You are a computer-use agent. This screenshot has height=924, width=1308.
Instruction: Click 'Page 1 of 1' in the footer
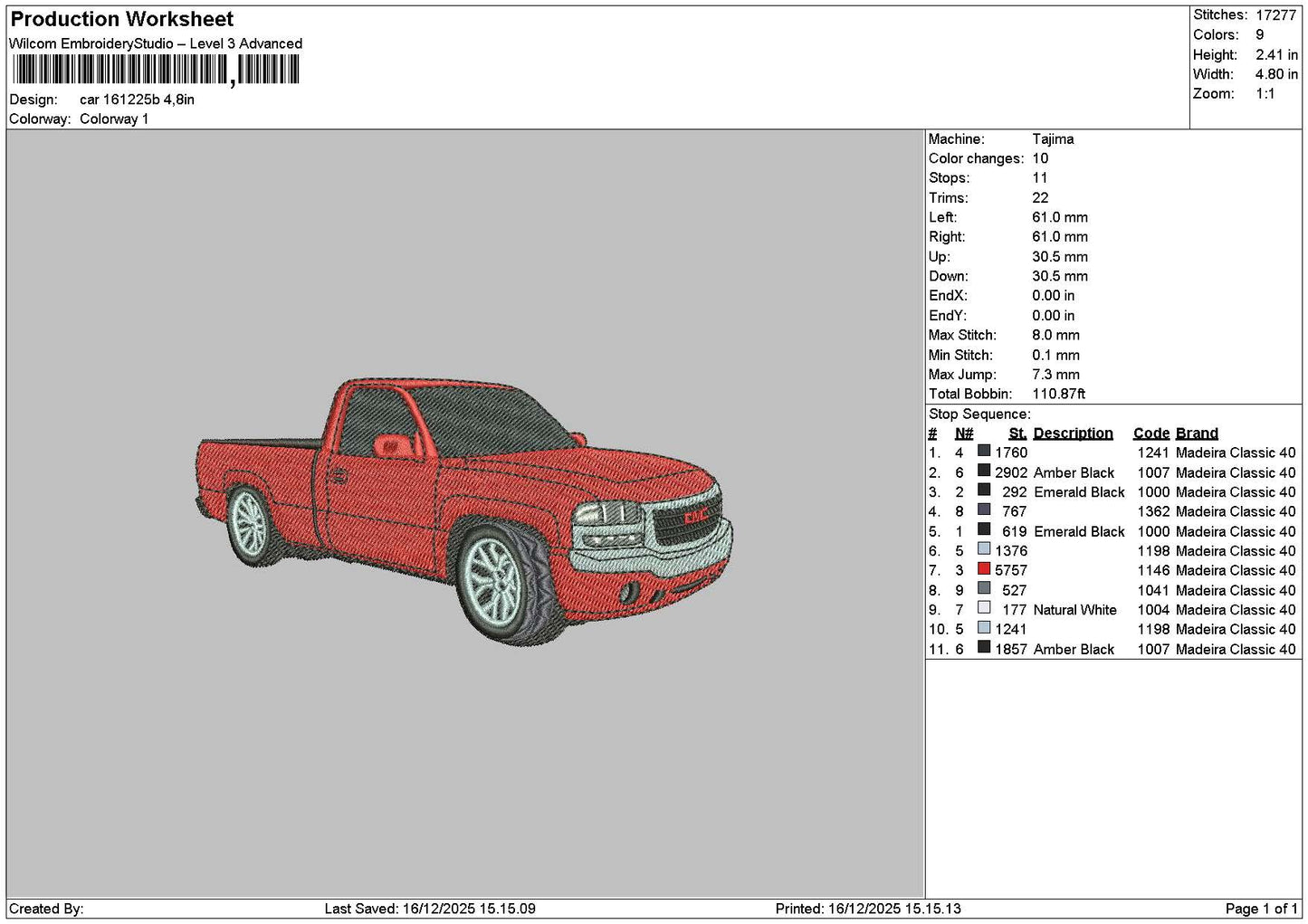tap(1262, 909)
